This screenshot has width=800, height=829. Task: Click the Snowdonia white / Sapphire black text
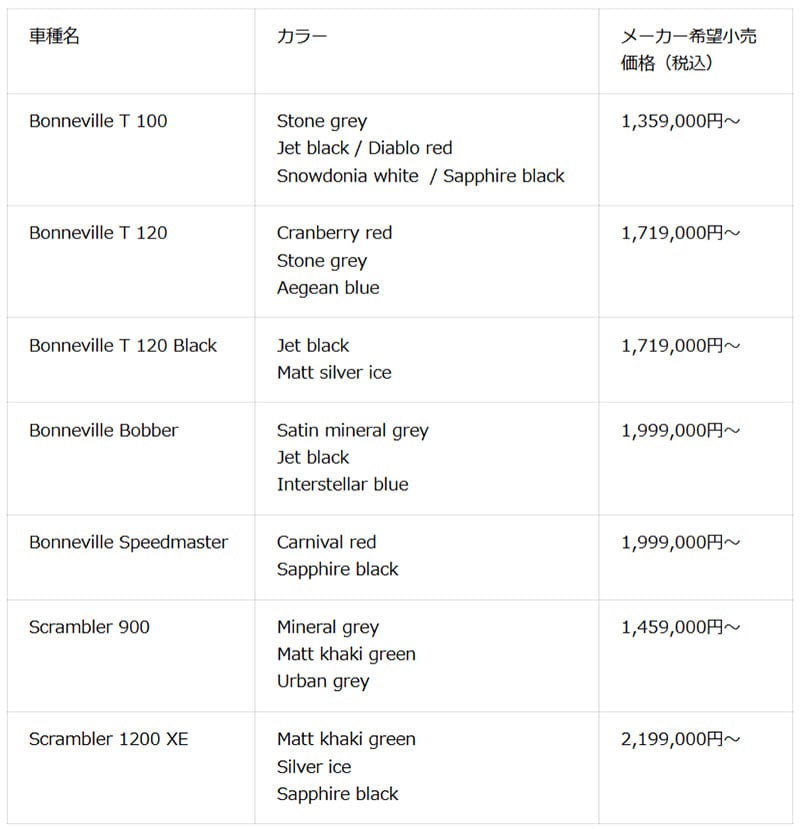(420, 176)
